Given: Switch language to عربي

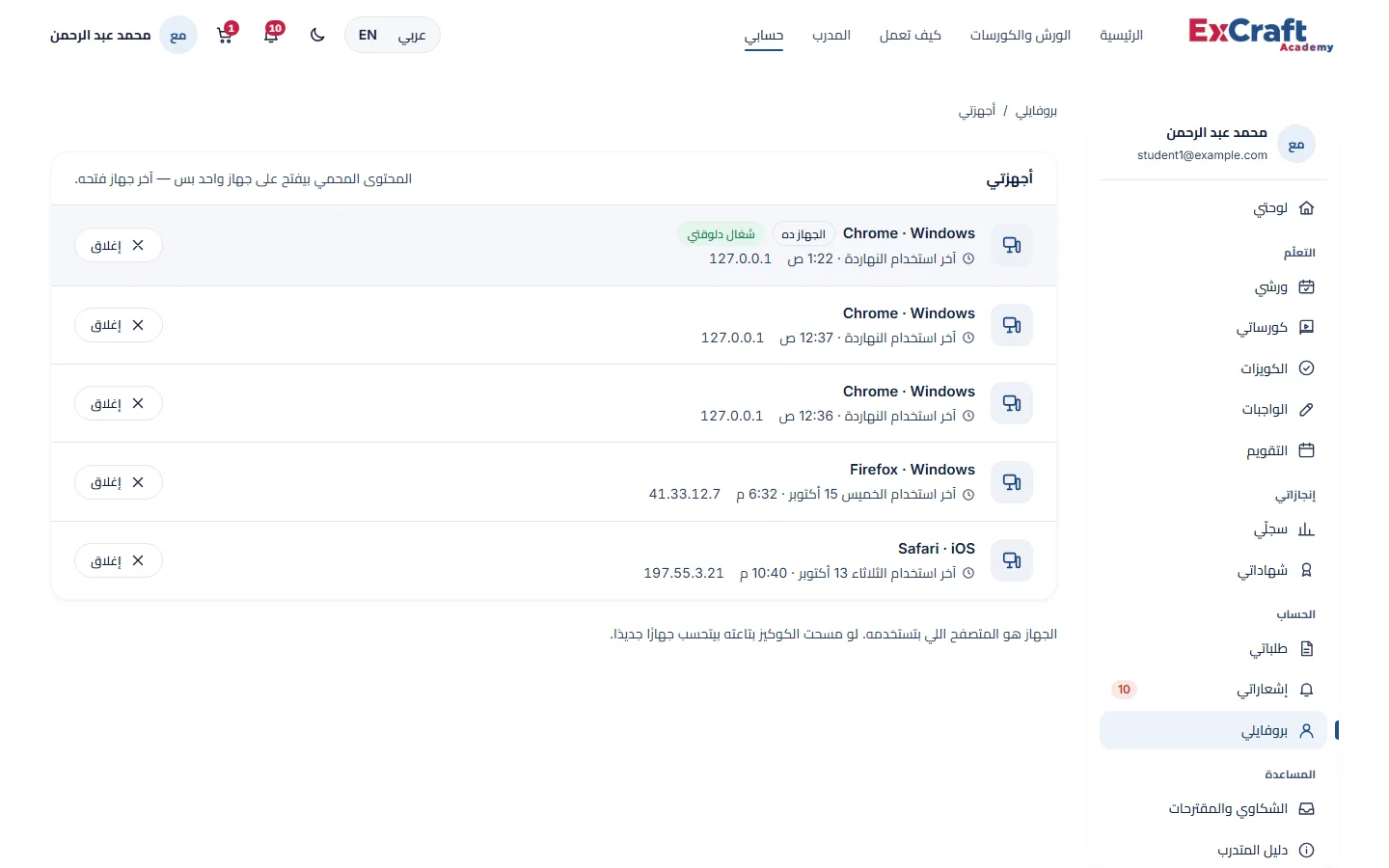Looking at the screenshot, I should (x=412, y=36).
